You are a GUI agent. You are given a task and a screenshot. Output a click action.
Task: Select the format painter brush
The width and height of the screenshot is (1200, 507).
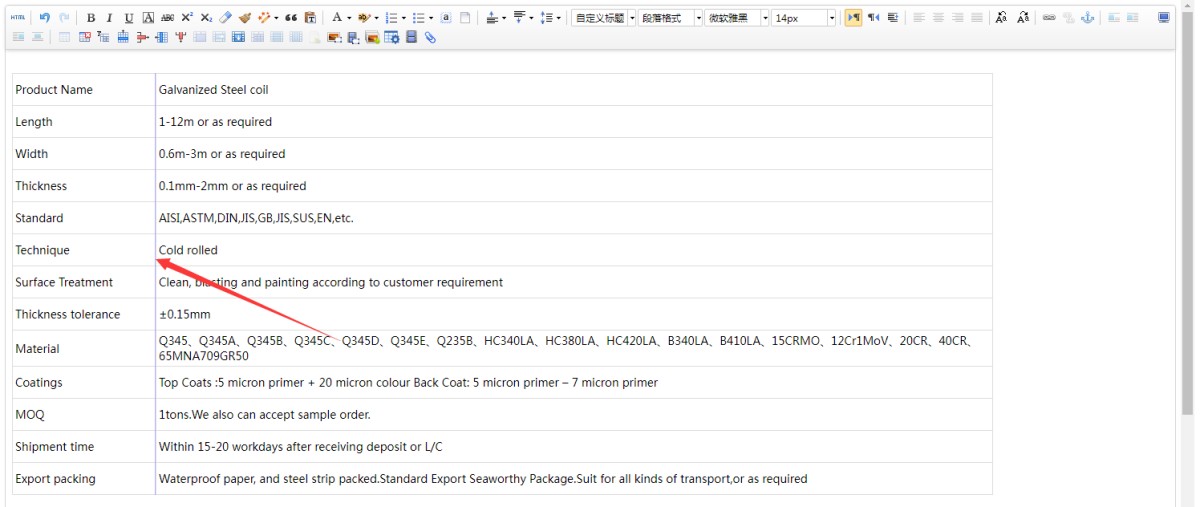tap(245, 18)
